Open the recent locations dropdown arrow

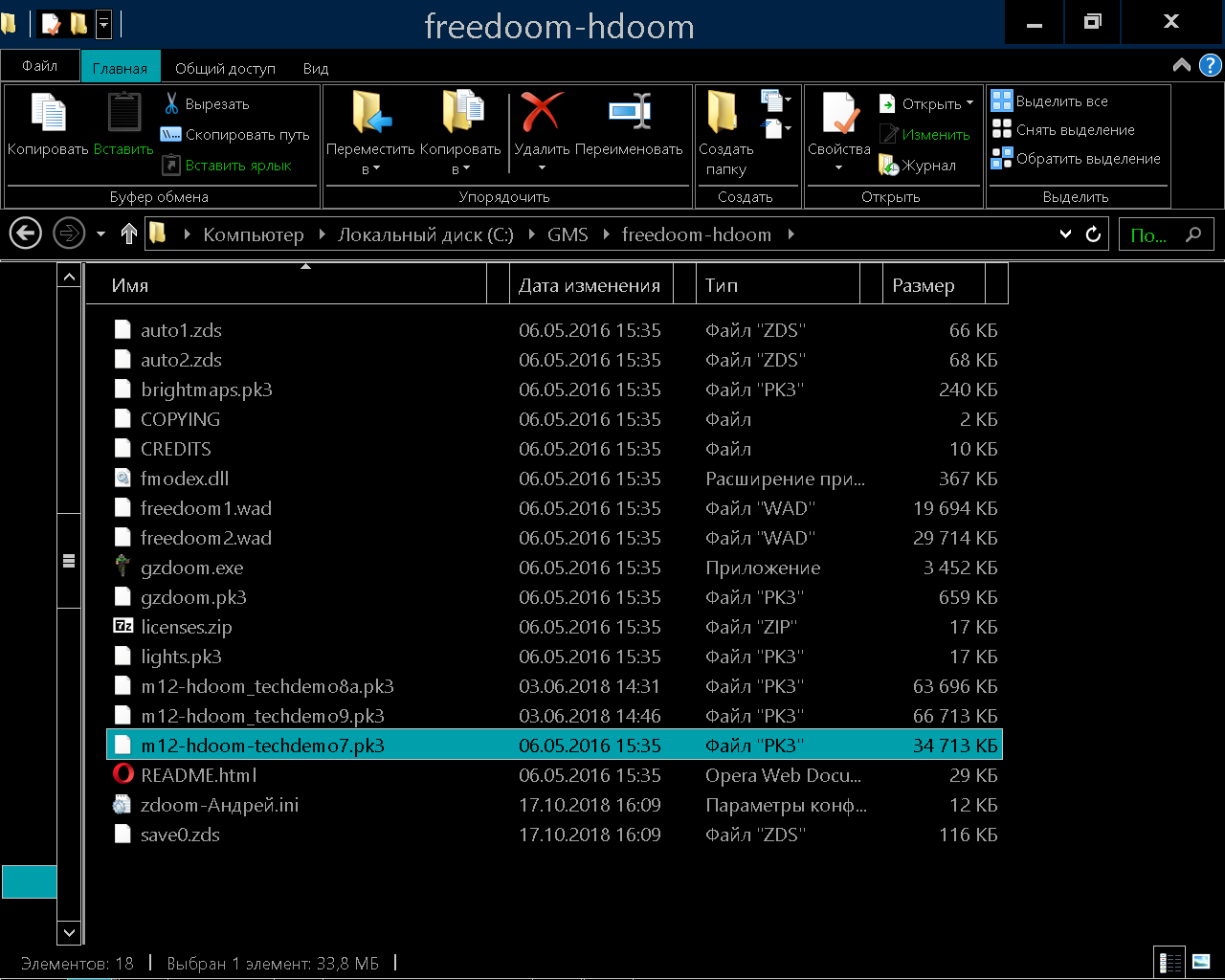pos(100,234)
